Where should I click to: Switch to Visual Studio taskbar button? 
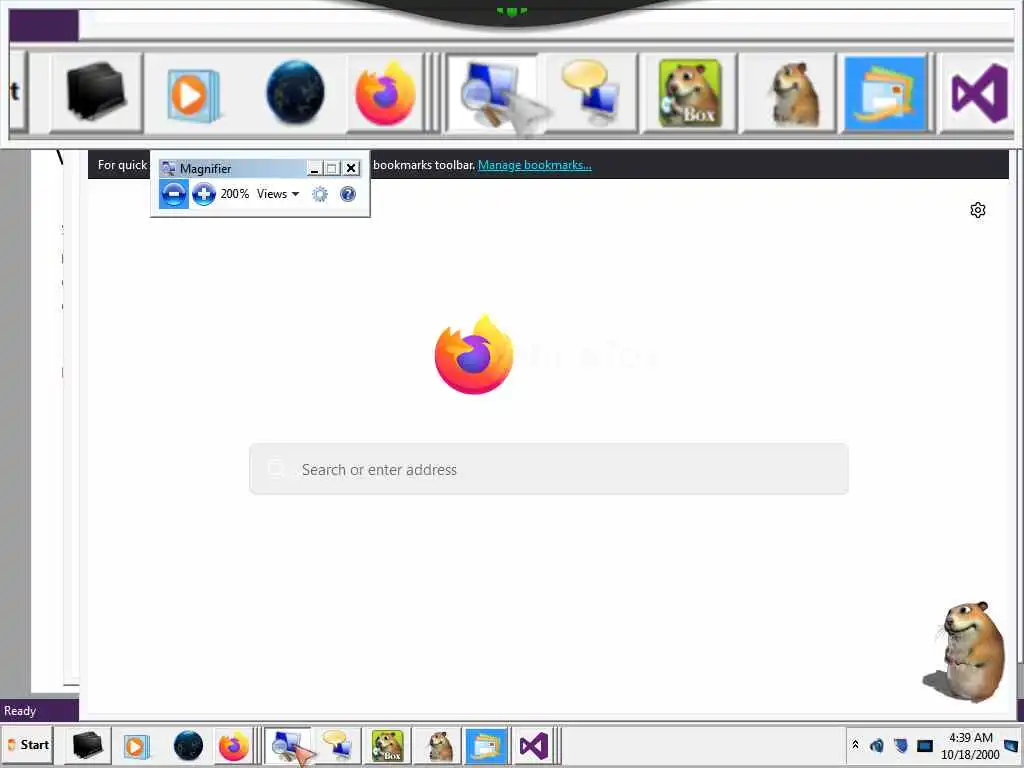[534, 746]
